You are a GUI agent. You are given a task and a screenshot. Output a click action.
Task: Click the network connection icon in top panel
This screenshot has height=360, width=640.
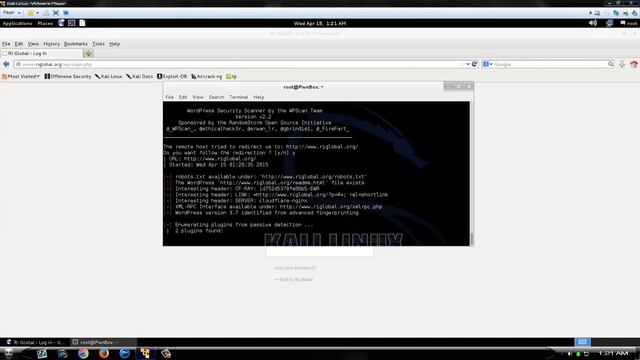[609, 23]
